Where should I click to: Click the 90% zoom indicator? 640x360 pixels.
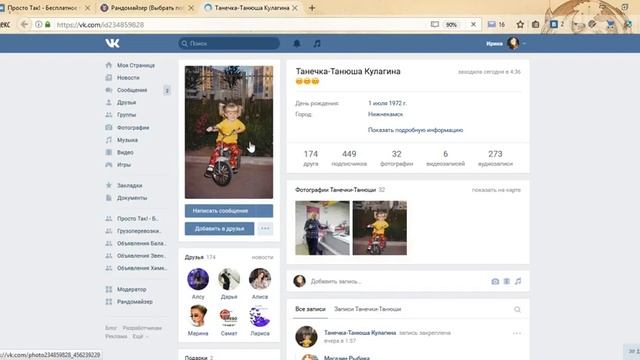click(451, 24)
